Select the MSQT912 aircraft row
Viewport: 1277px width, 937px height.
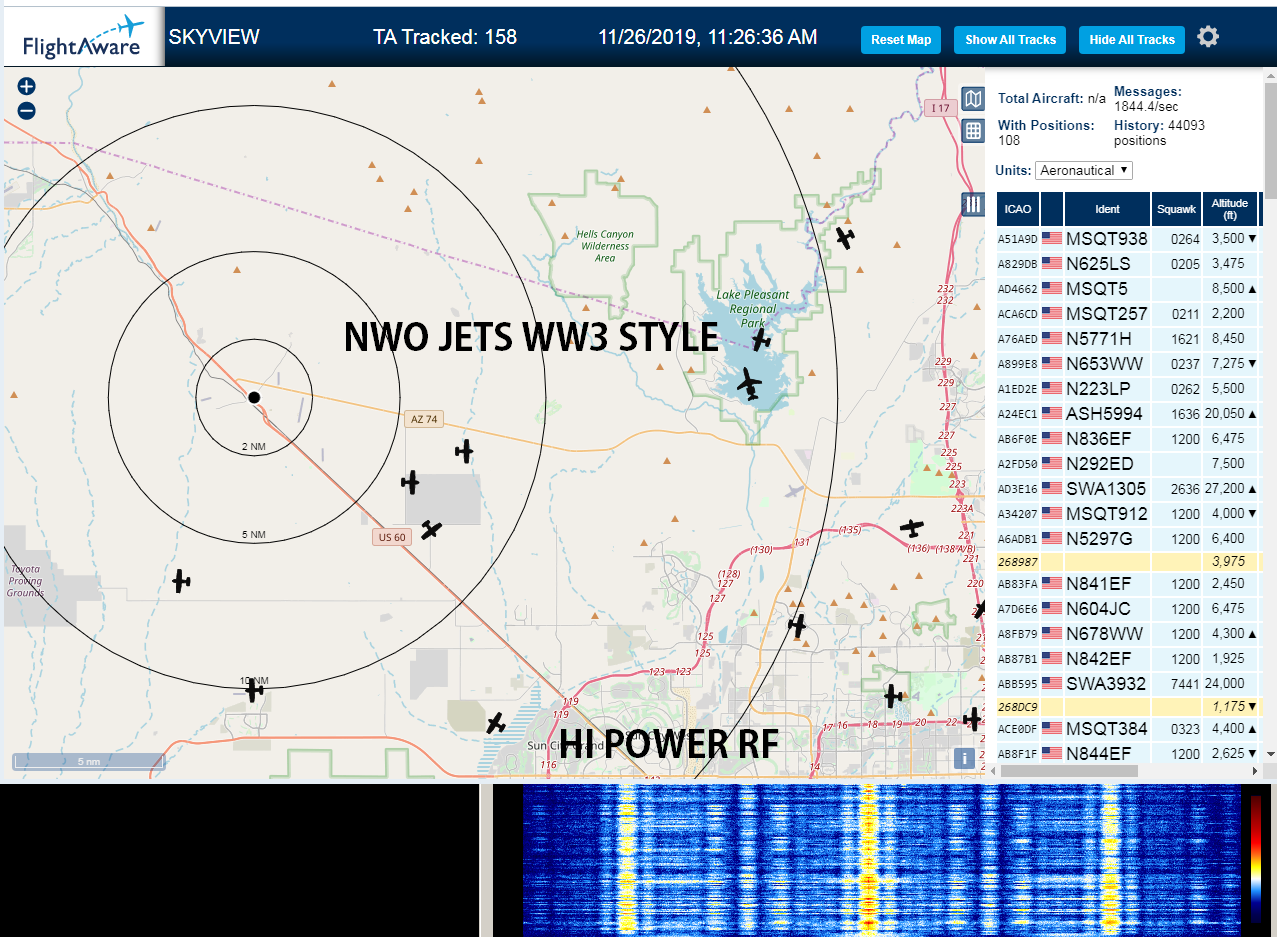click(x=1128, y=513)
